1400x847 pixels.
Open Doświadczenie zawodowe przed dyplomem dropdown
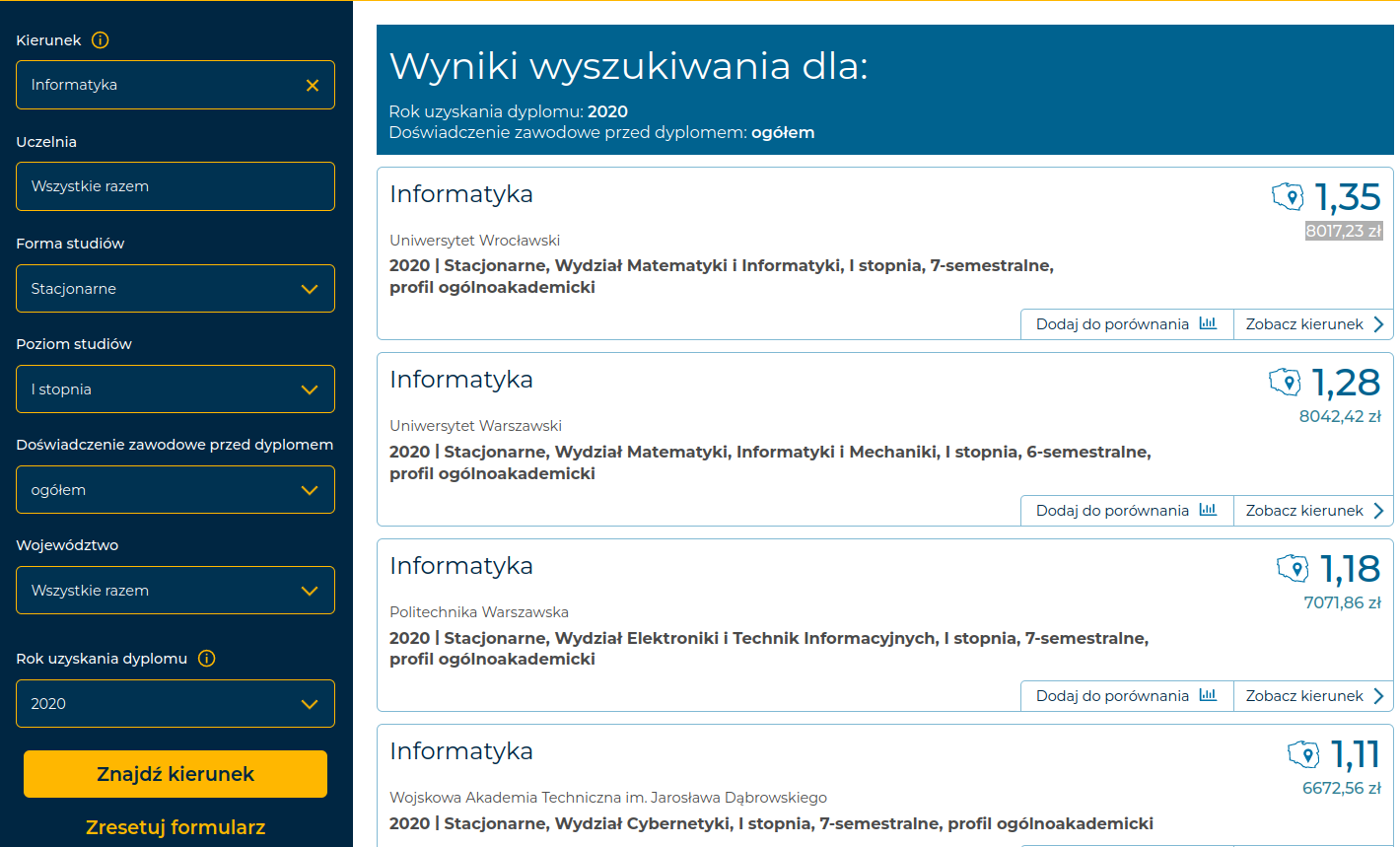[x=175, y=490]
